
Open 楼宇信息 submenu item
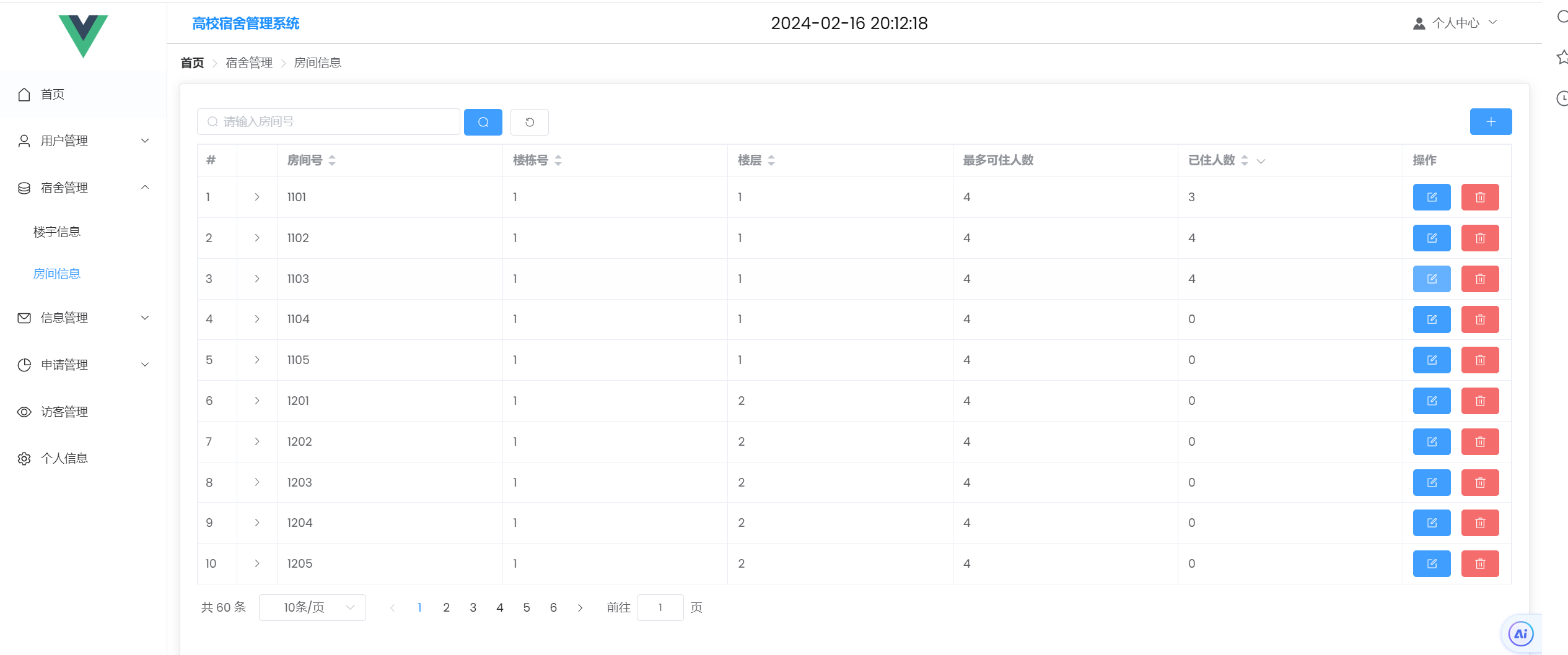(x=56, y=232)
